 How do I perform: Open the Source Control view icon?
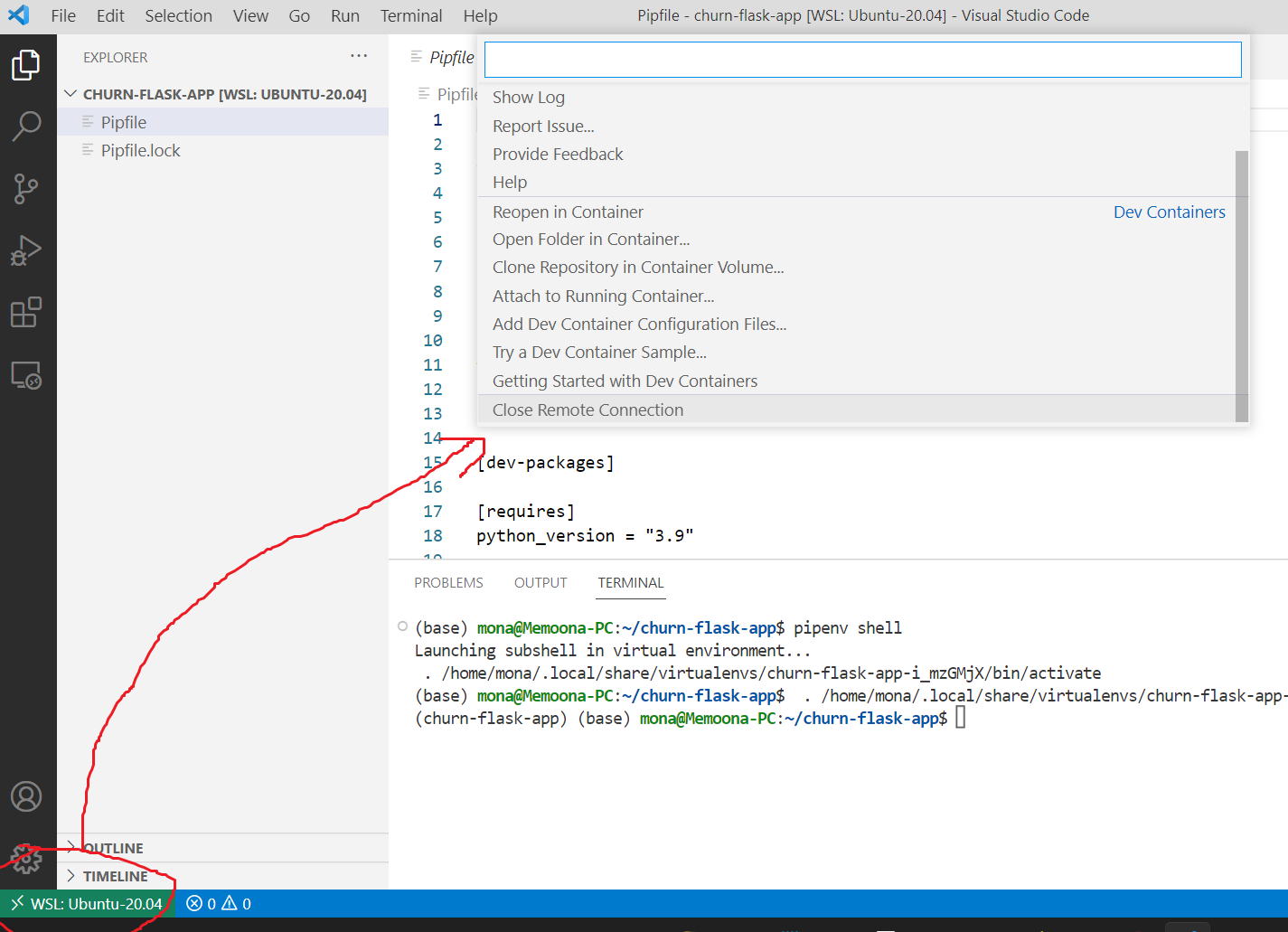tap(26, 189)
